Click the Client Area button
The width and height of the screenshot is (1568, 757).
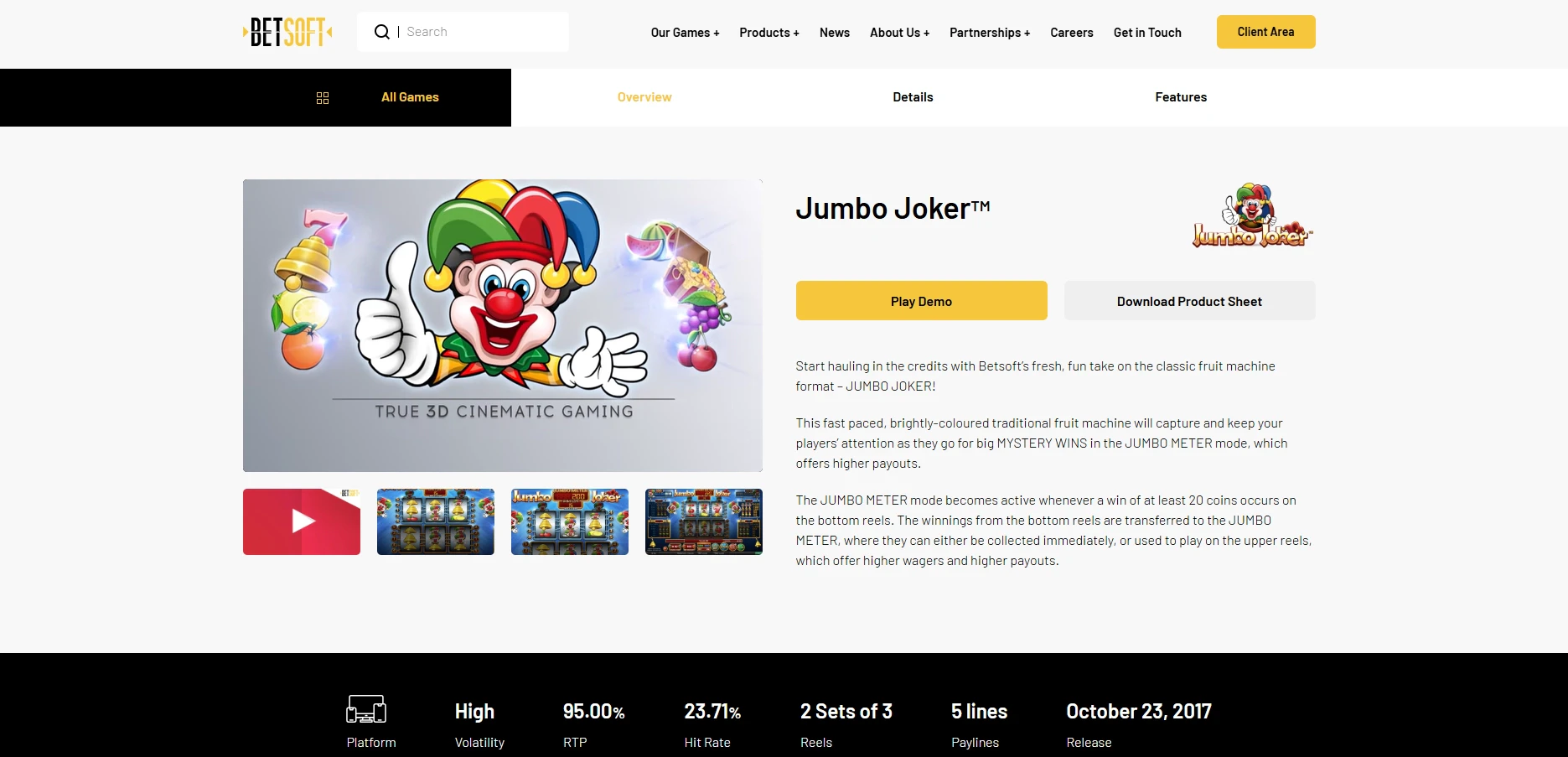(1265, 32)
